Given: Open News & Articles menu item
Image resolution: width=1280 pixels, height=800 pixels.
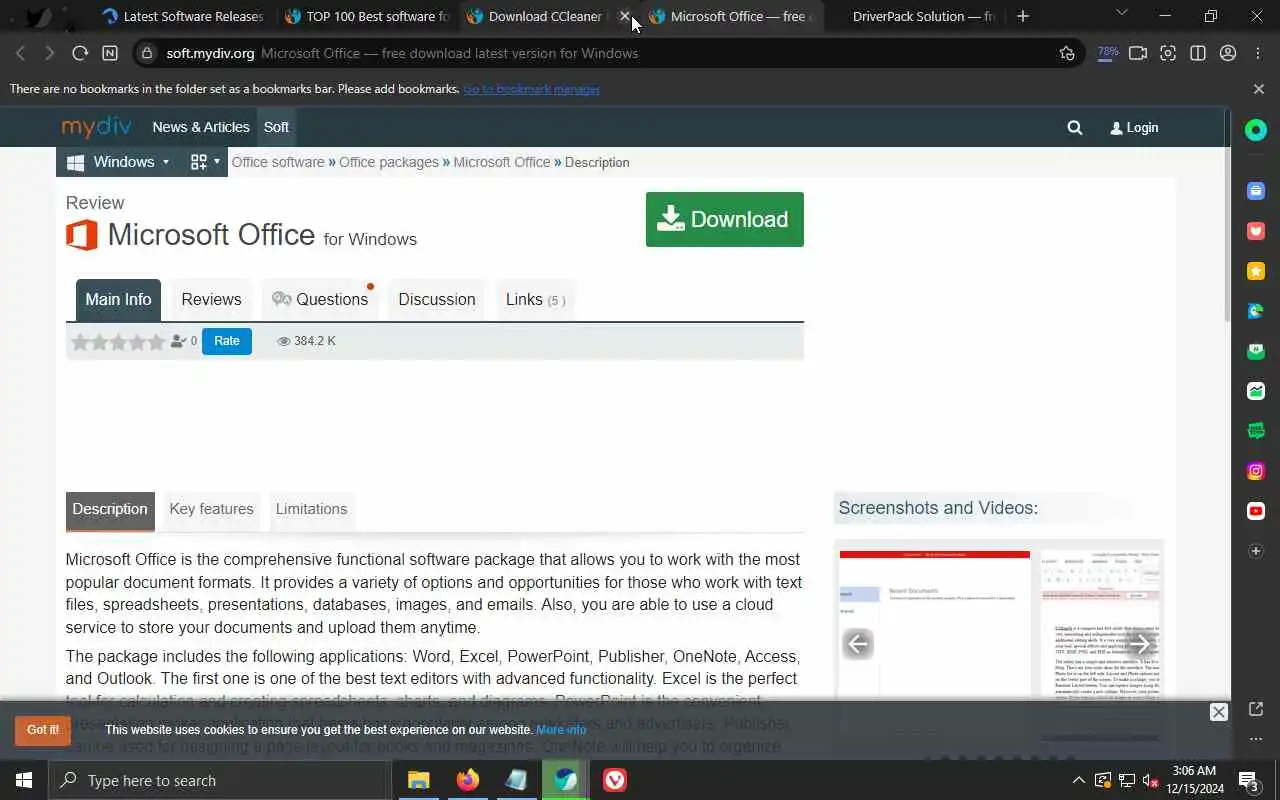Looking at the screenshot, I should tap(201, 127).
